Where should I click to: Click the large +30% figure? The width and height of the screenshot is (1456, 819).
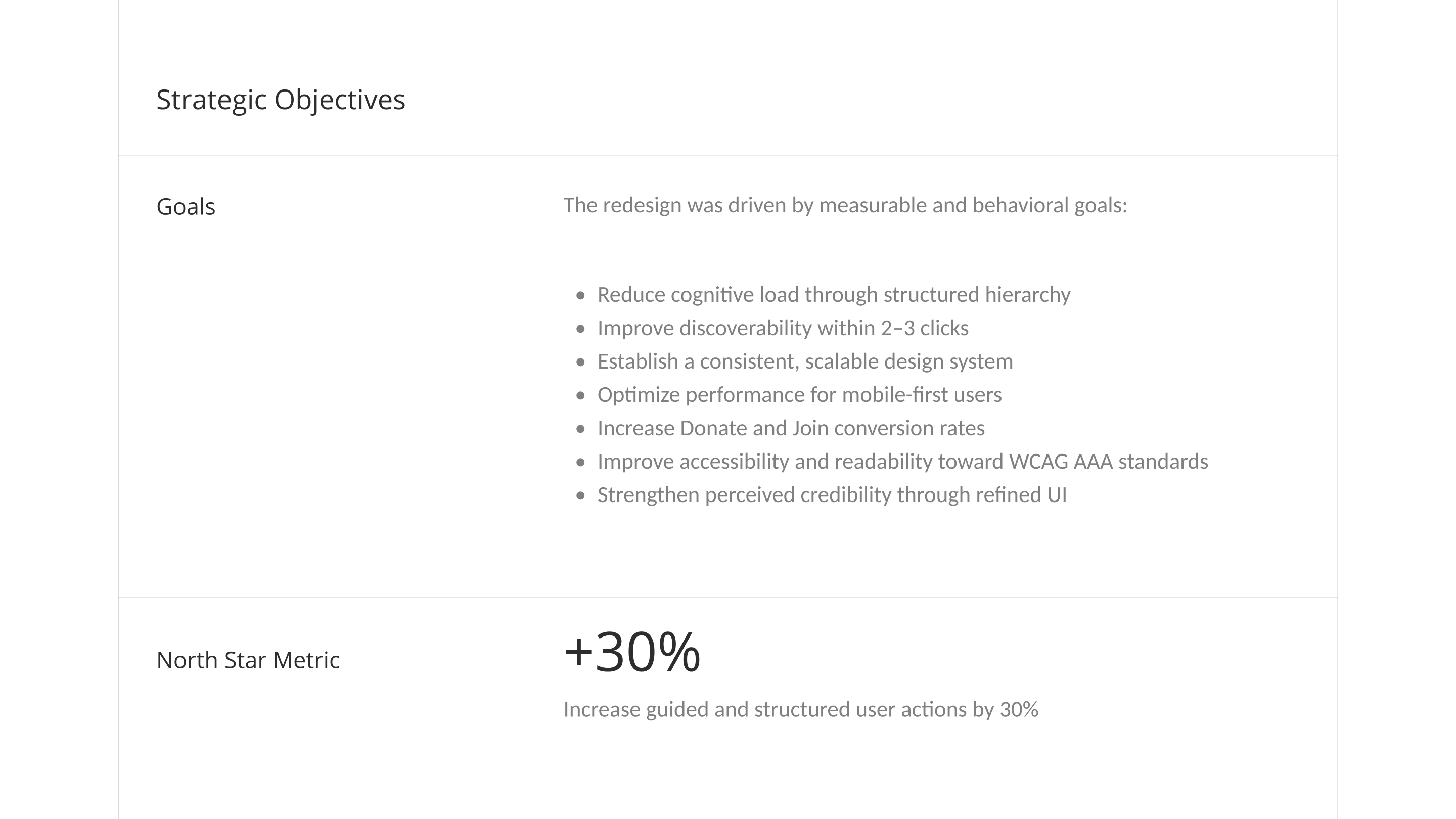[x=632, y=652]
